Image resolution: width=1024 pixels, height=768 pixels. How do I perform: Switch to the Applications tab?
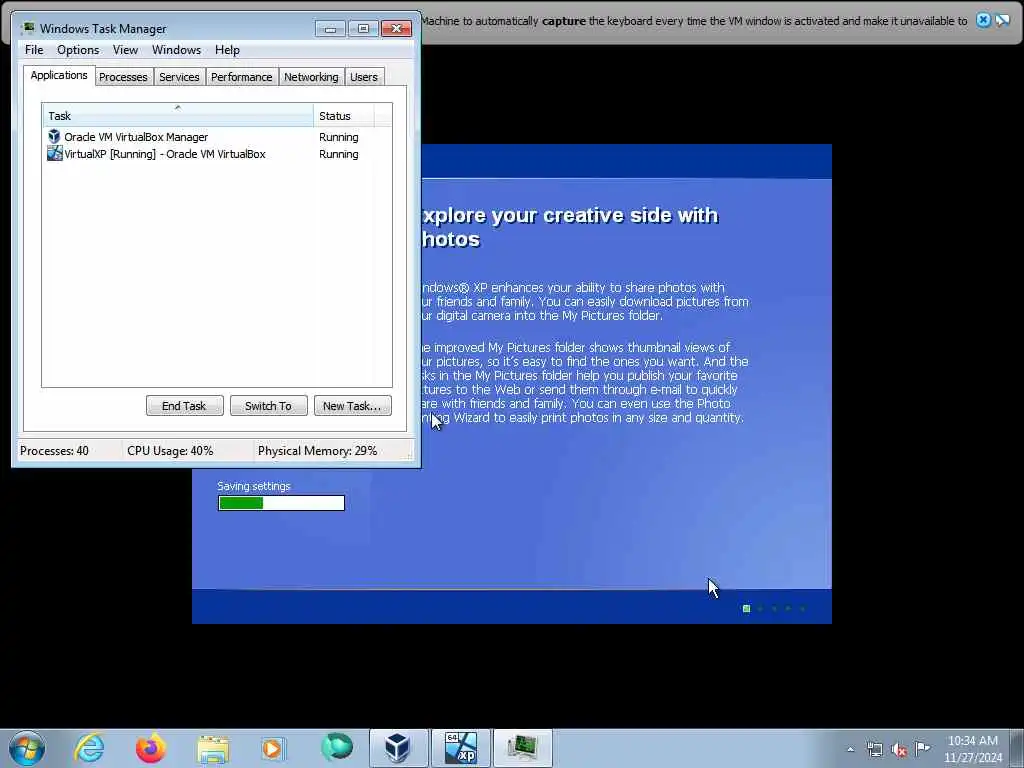point(59,75)
